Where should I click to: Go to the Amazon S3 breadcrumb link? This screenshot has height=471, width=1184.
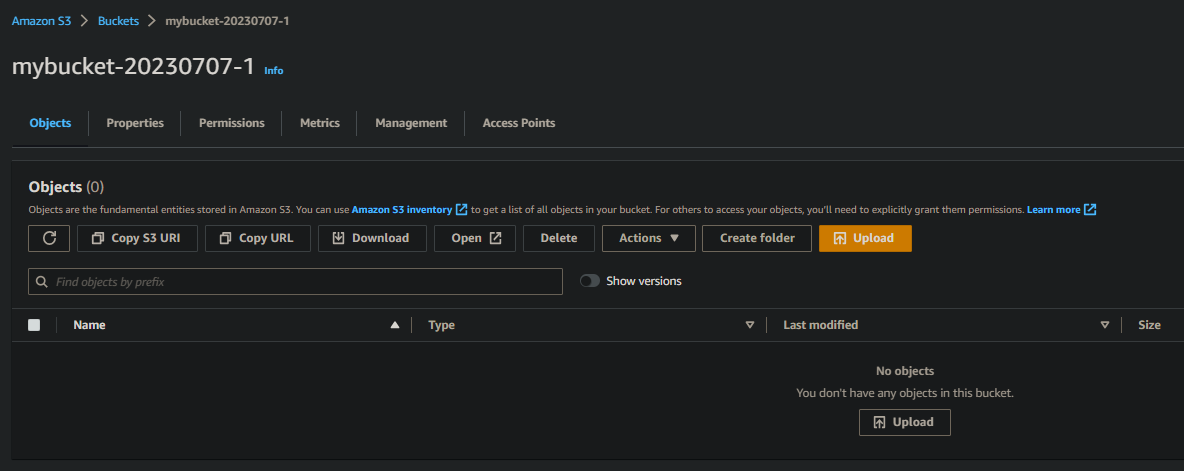[41, 21]
